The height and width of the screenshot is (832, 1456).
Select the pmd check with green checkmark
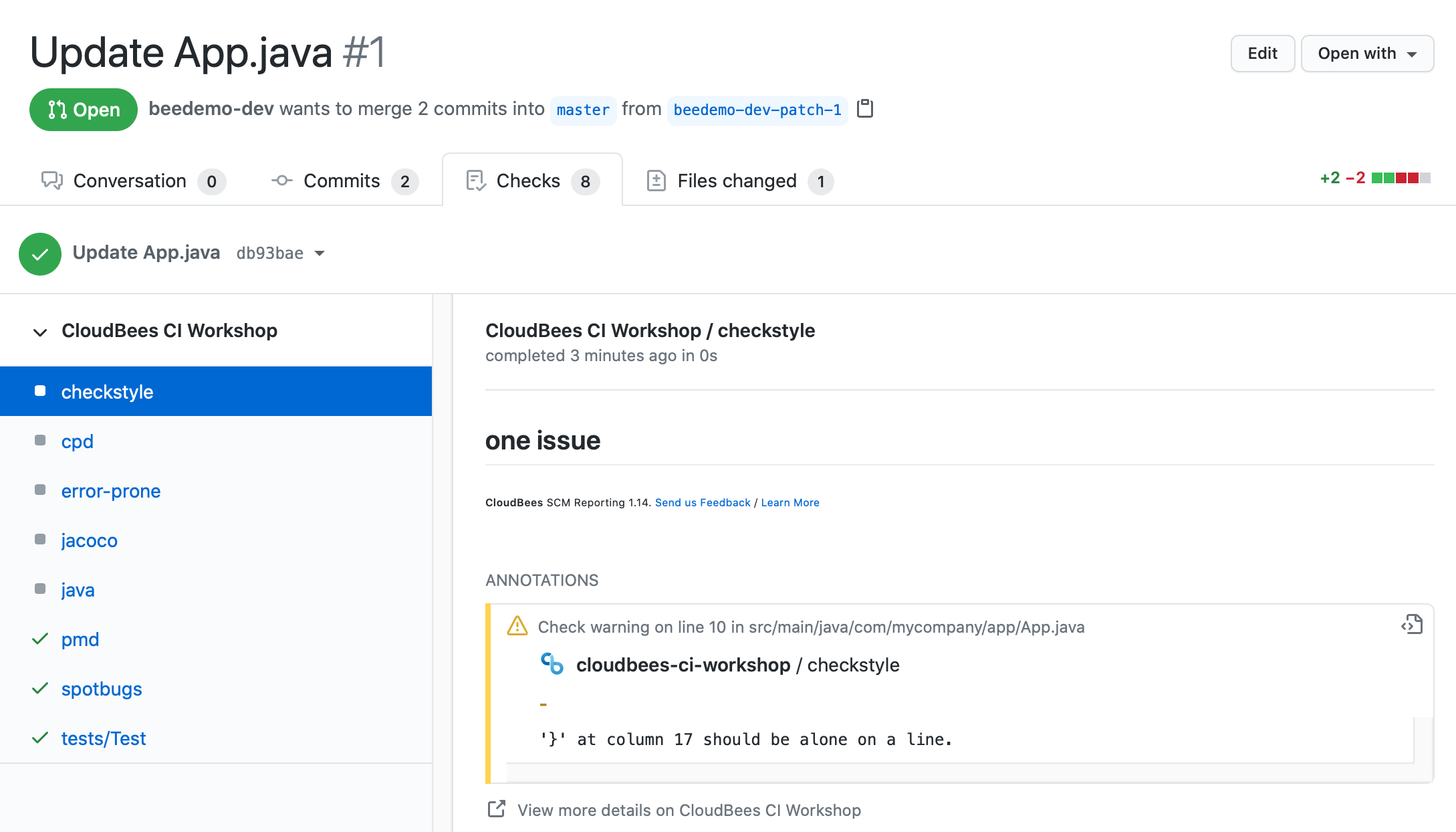point(40,638)
